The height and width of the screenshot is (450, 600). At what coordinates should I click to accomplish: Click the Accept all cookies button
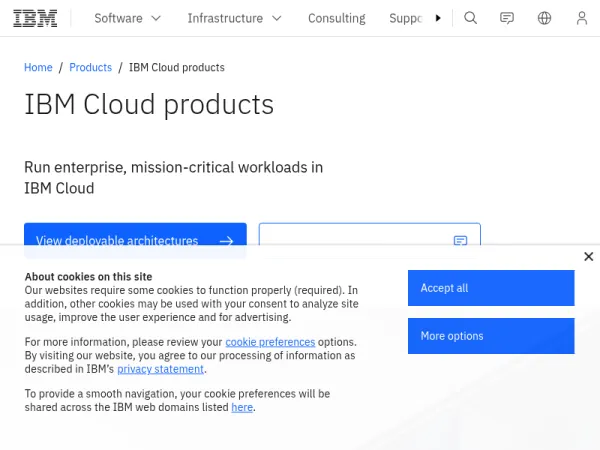pos(491,288)
